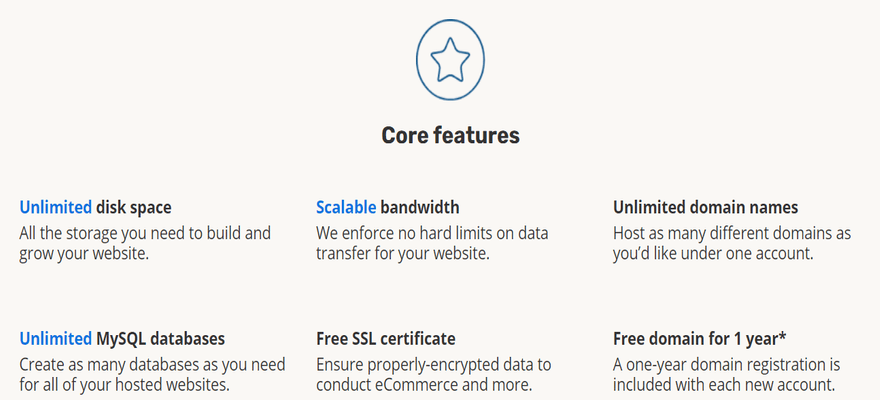The image size is (880, 400).
Task: Click the blue Unlimited word before disk space
Action: click(x=56, y=208)
